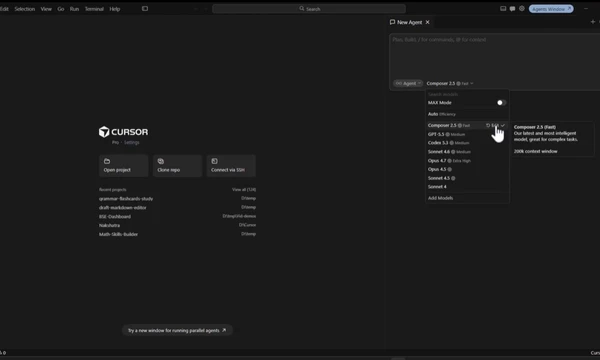Choose the Sonnet 4.5 model
Image resolution: width=600 pixels, height=360 pixels.
tap(467, 178)
